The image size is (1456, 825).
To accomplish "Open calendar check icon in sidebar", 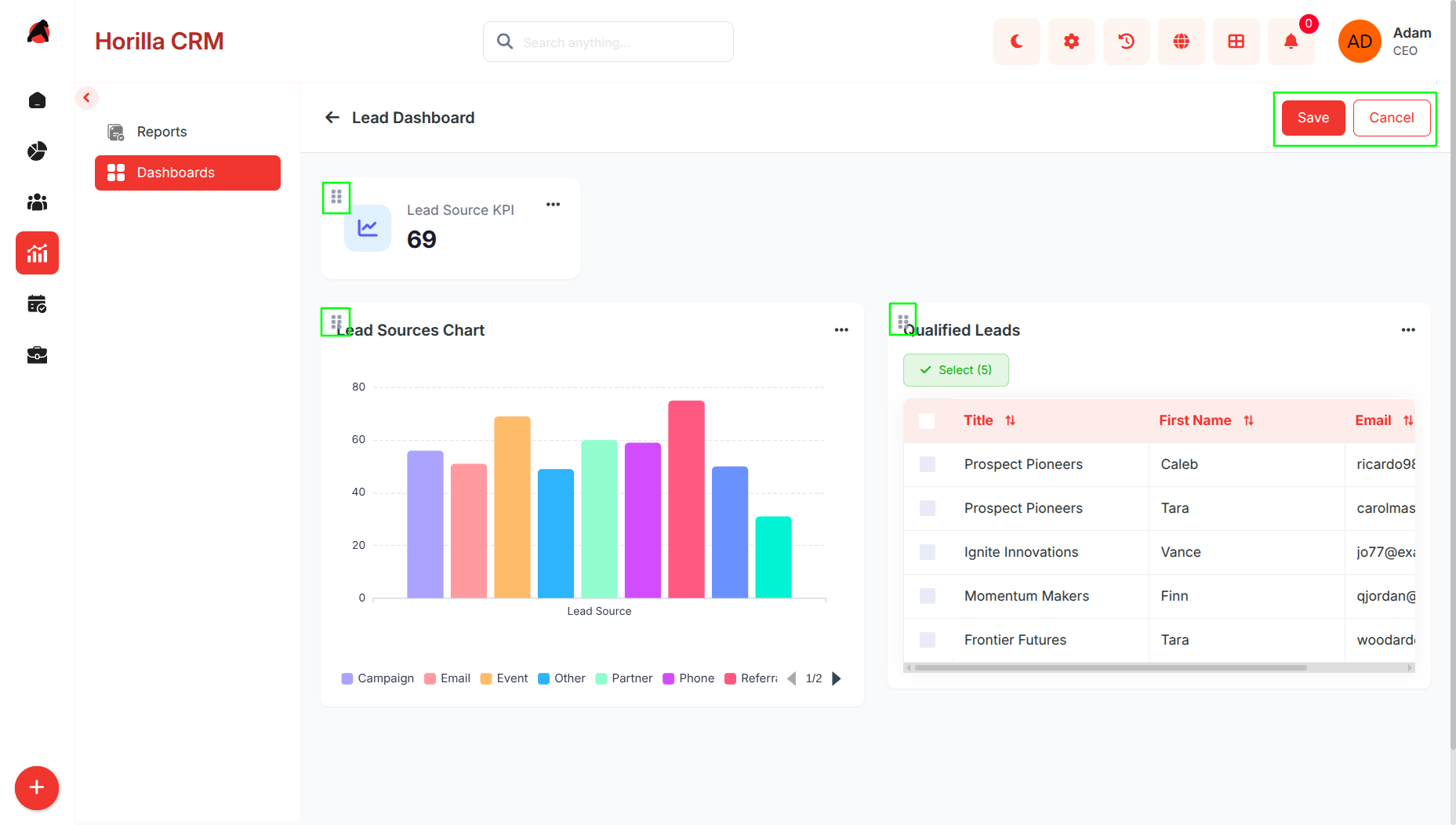I will (37, 304).
